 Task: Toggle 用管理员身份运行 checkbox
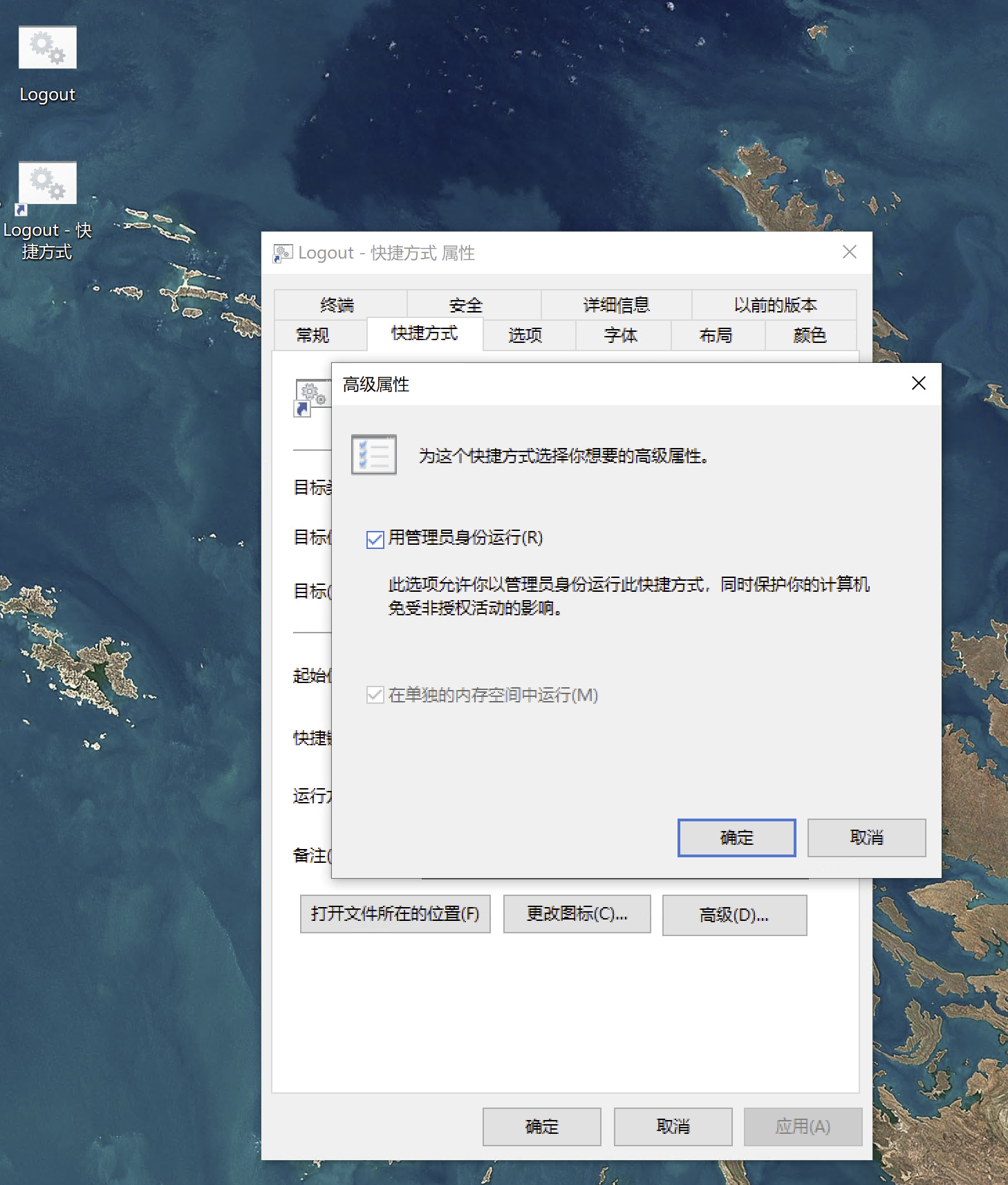[375, 539]
